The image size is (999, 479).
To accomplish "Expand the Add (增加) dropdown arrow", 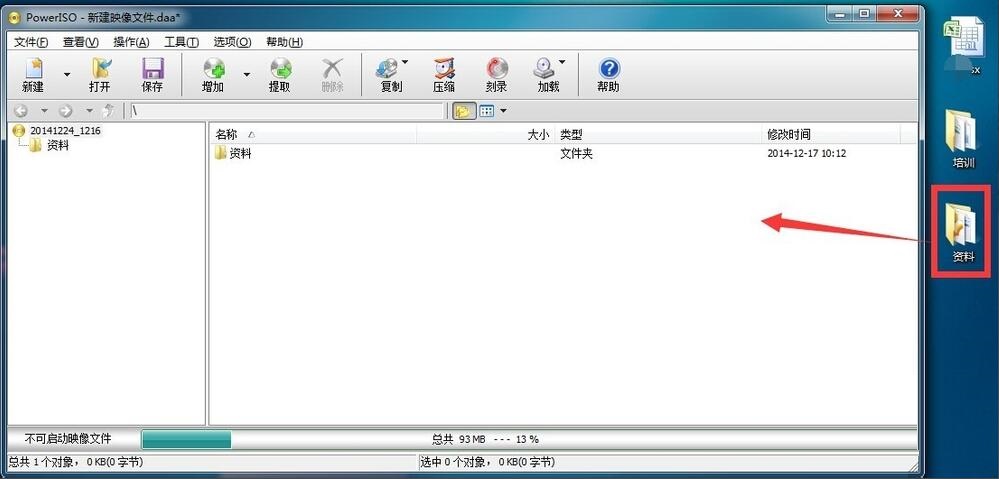I will tap(247, 75).
